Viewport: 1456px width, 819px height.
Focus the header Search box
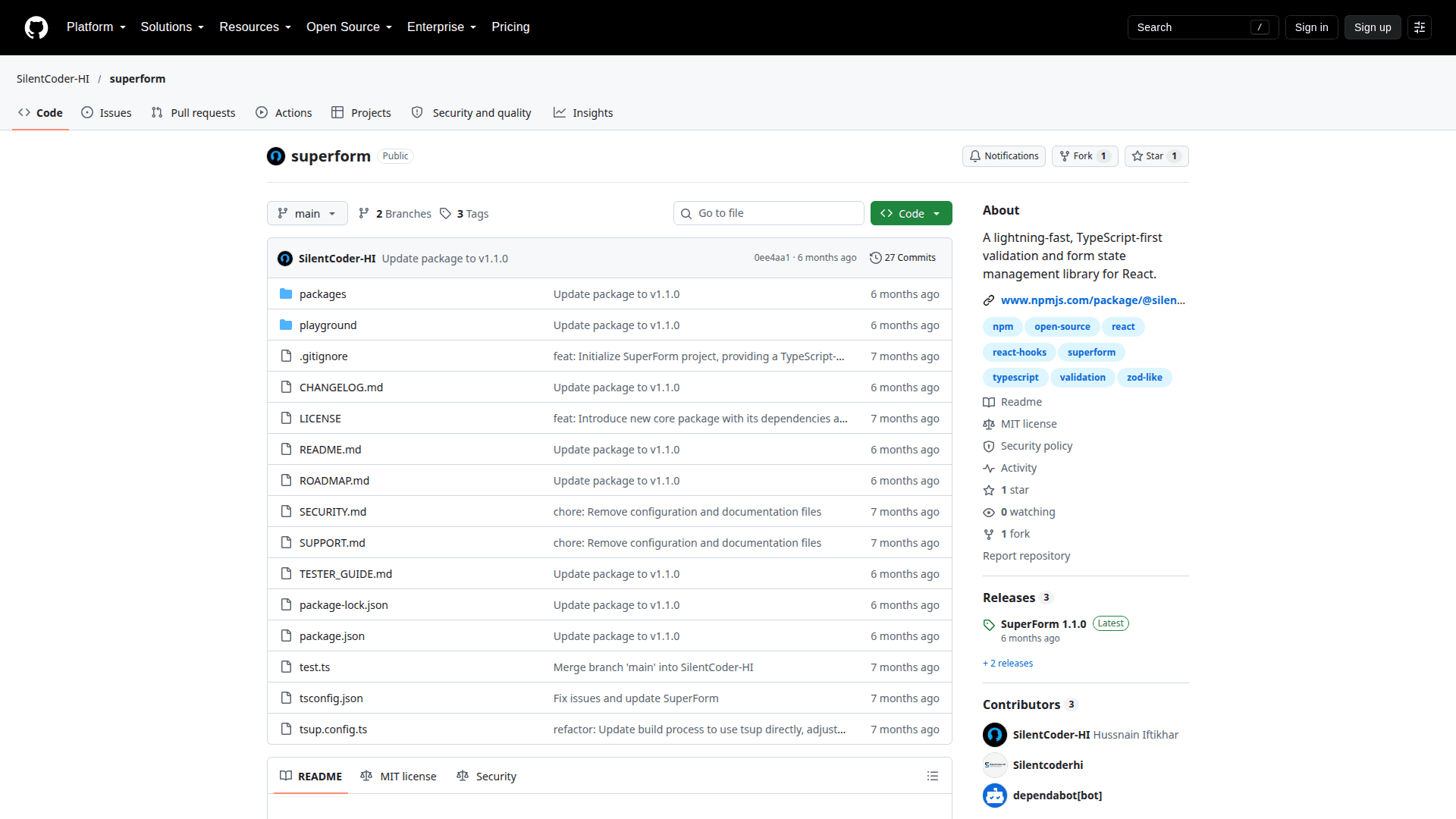(1203, 27)
